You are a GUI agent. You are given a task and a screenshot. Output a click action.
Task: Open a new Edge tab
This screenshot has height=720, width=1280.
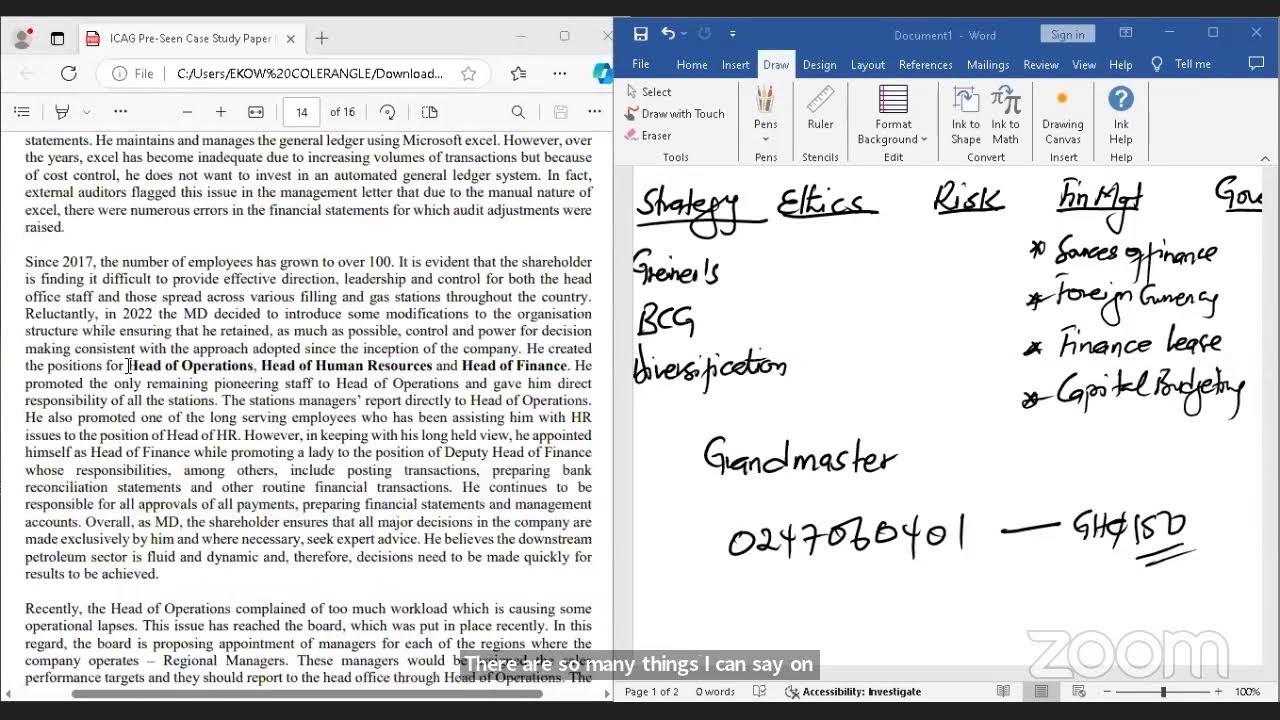point(322,39)
